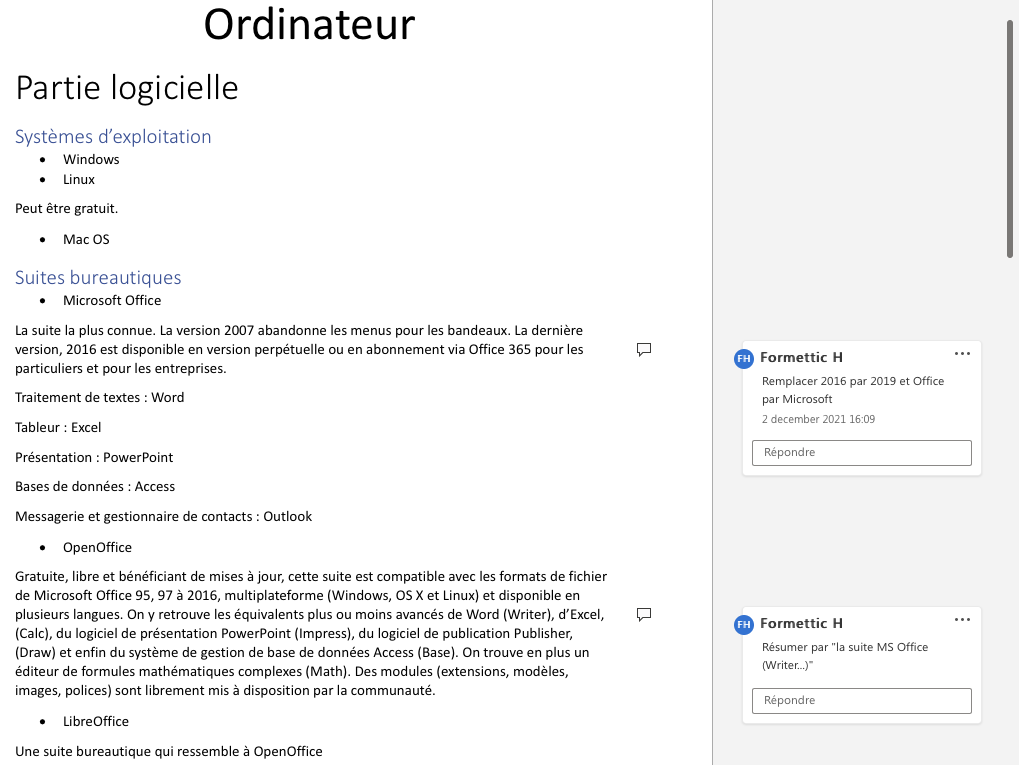The height and width of the screenshot is (765, 1019).
Task: Click the FH avatar on the 'Remplacer 2016' comment
Action: coord(743,358)
